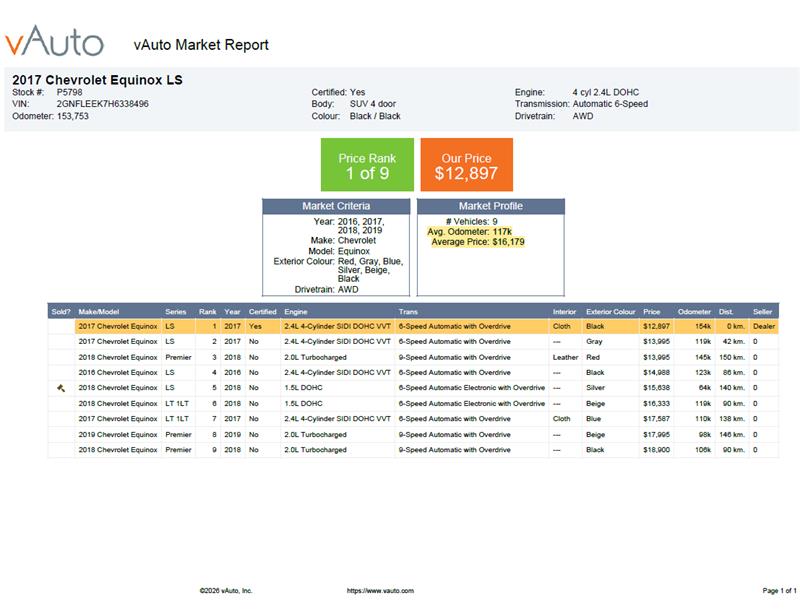Click the price $13,995 in the Gray vehicle row
The width and height of the screenshot is (800, 614).
pos(656,341)
